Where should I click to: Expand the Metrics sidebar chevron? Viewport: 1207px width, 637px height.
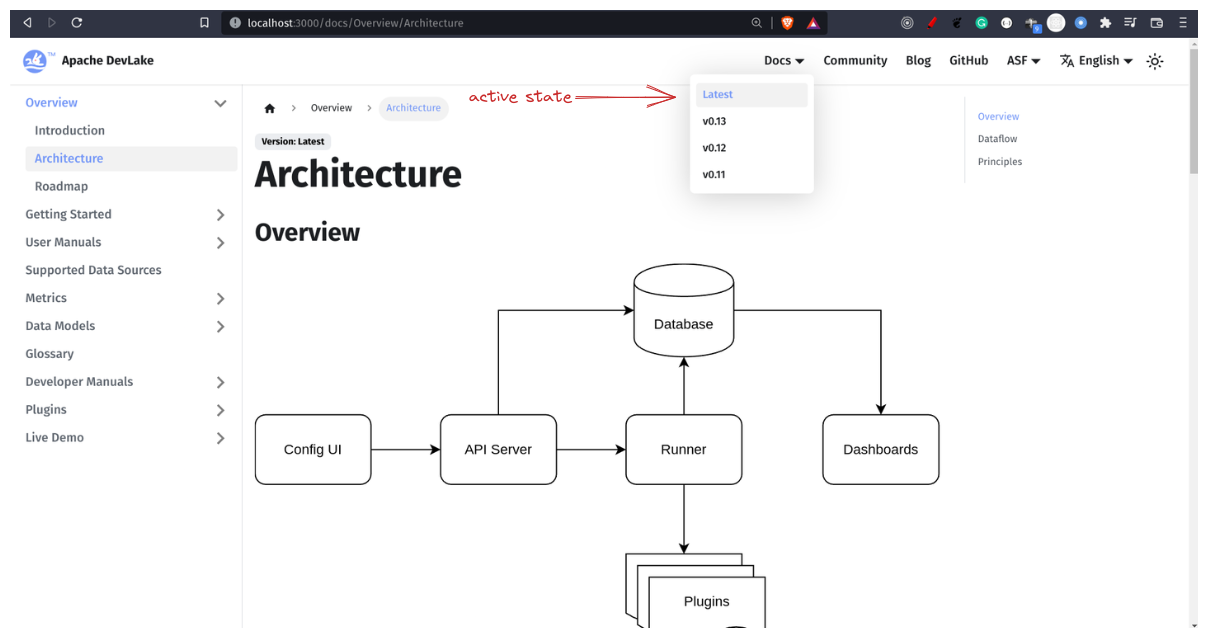221,299
